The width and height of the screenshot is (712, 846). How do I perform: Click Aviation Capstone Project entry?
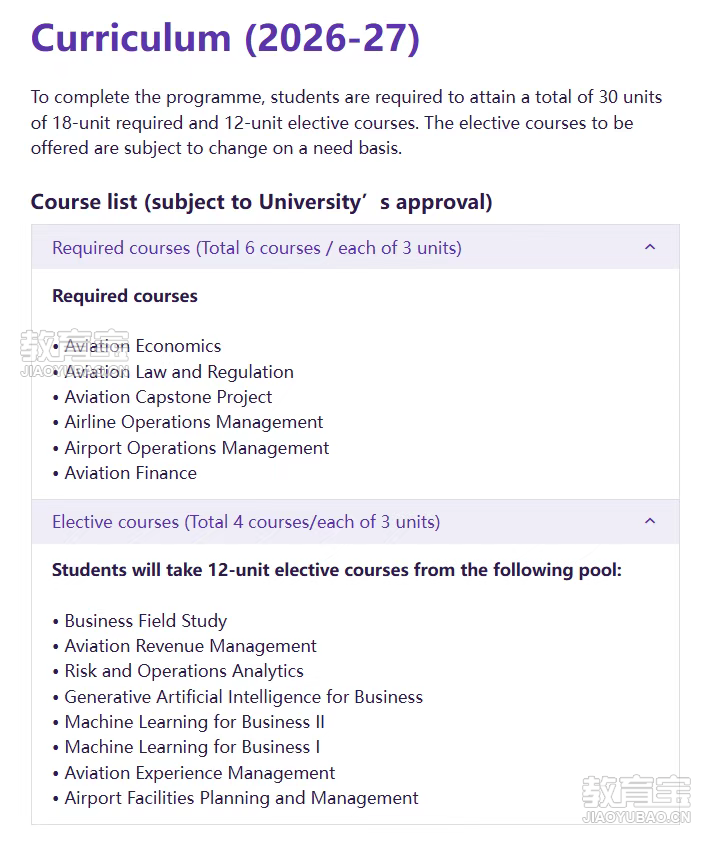pyautogui.click(x=168, y=397)
